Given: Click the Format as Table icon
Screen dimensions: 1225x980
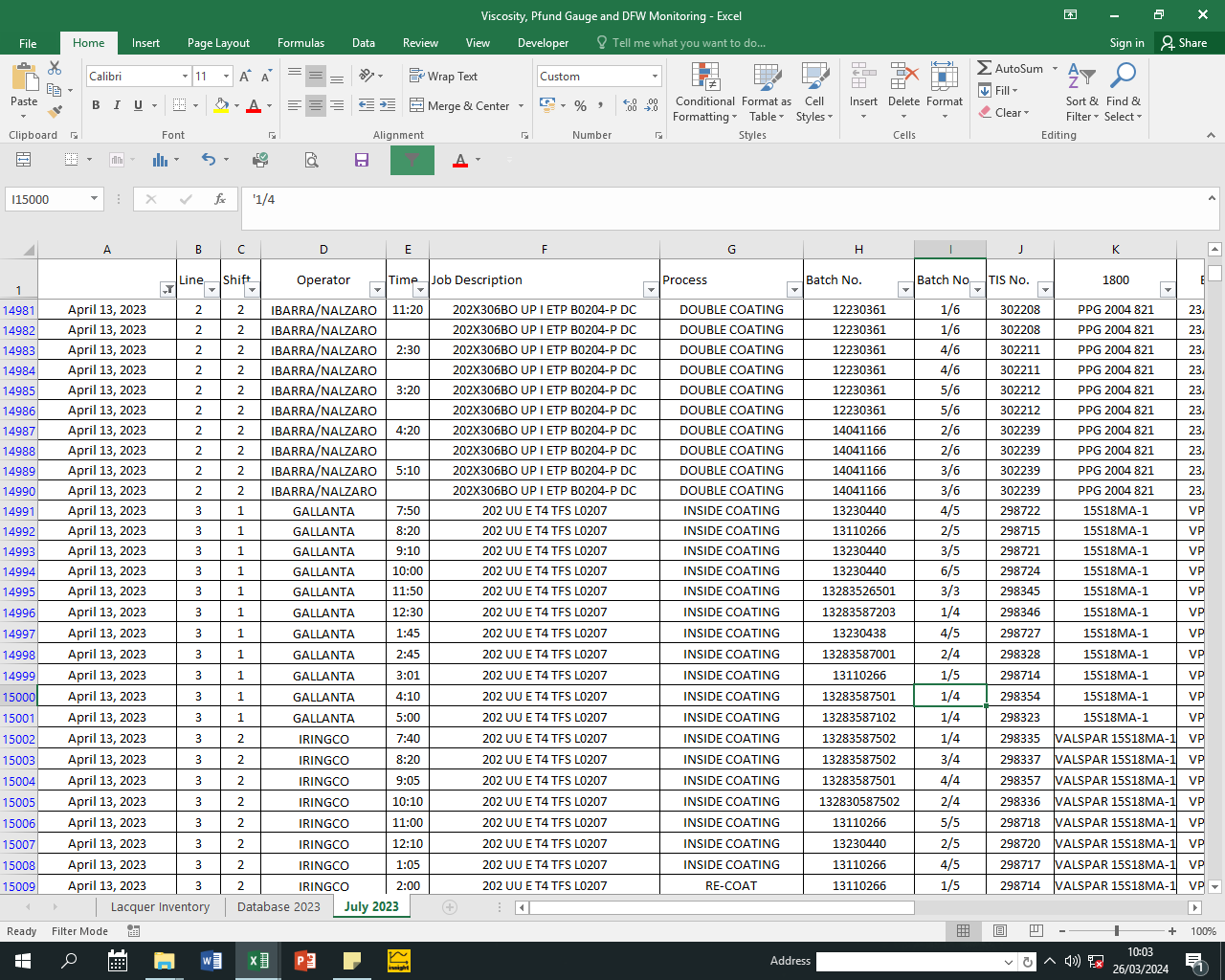Looking at the screenshot, I should (767, 78).
